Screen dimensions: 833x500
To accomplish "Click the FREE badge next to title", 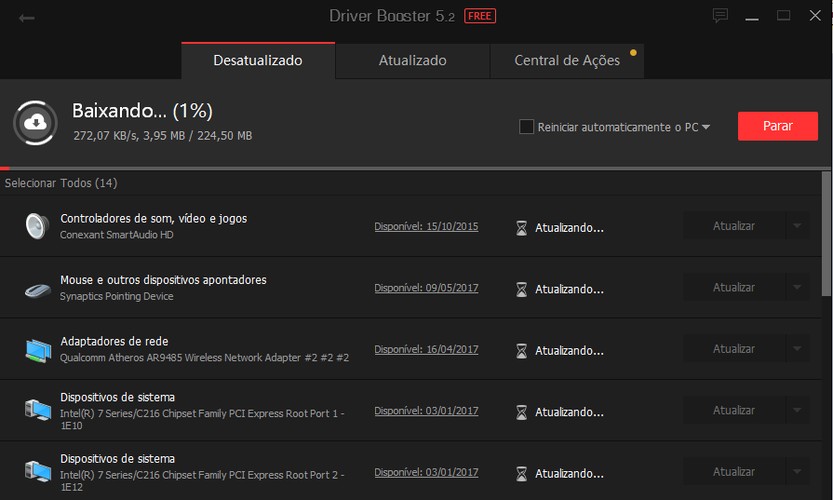I will [x=480, y=16].
